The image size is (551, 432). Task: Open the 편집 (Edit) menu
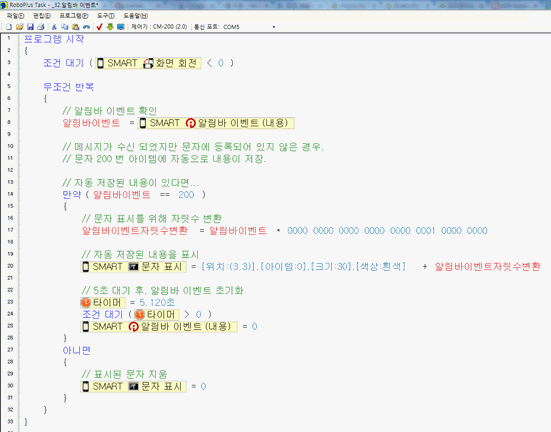[x=42, y=16]
